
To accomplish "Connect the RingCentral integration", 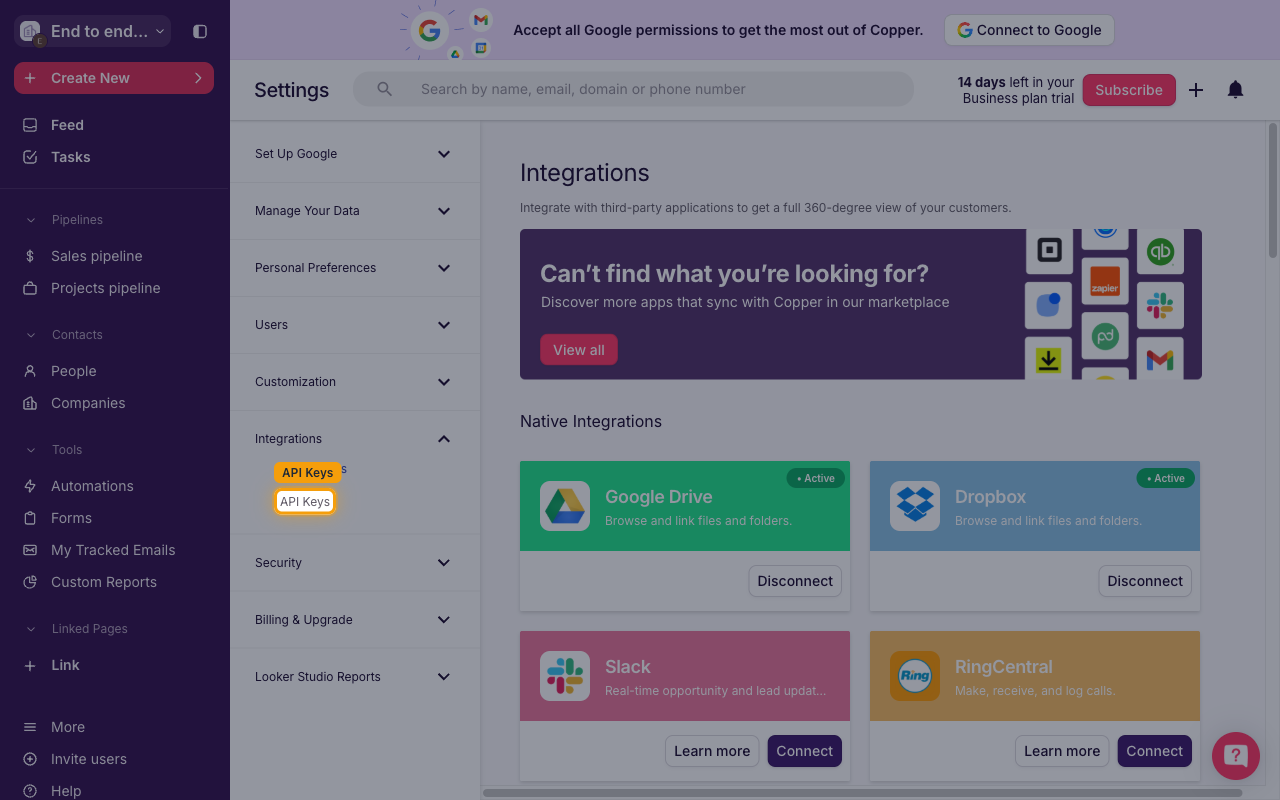I will (x=1155, y=751).
